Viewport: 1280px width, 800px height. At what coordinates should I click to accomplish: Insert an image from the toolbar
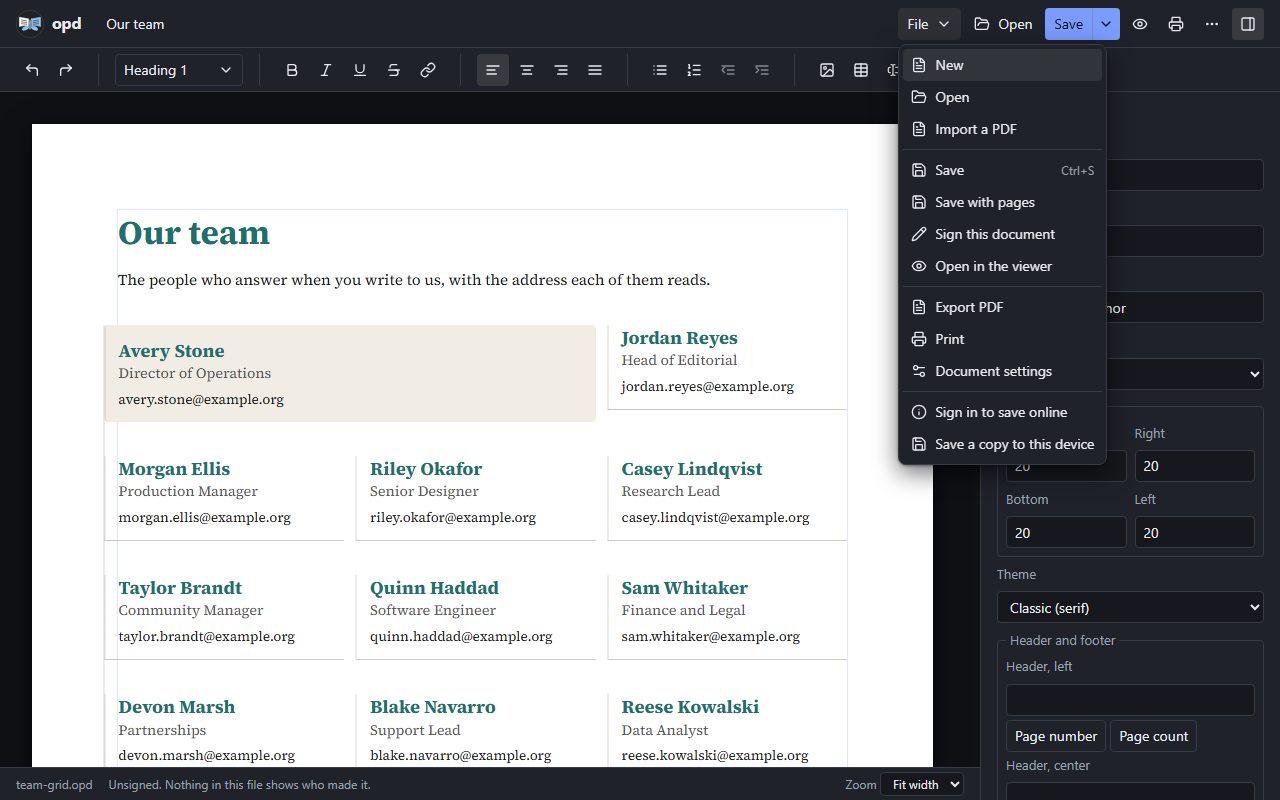click(827, 70)
